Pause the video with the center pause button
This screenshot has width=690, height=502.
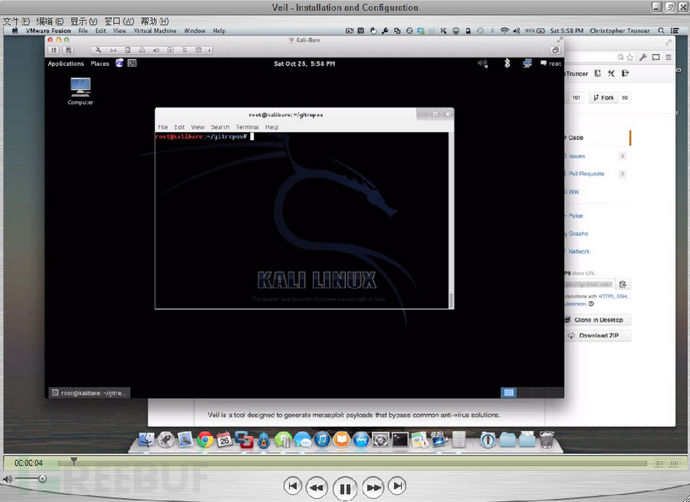[x=345, y=488]
